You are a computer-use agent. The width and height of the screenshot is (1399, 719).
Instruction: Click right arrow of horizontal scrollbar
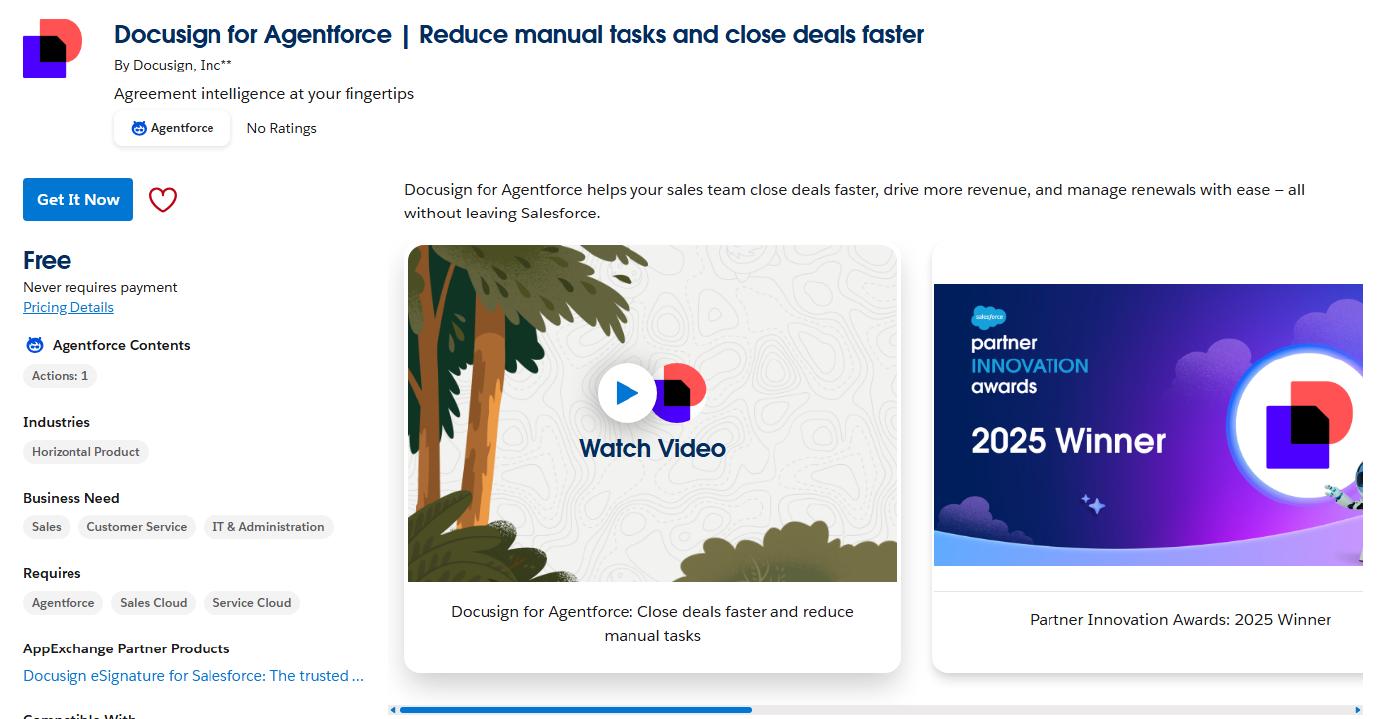click(1357, 710)
